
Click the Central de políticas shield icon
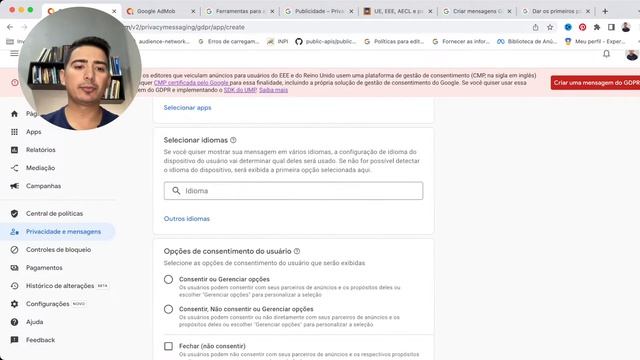coord(14,213)
